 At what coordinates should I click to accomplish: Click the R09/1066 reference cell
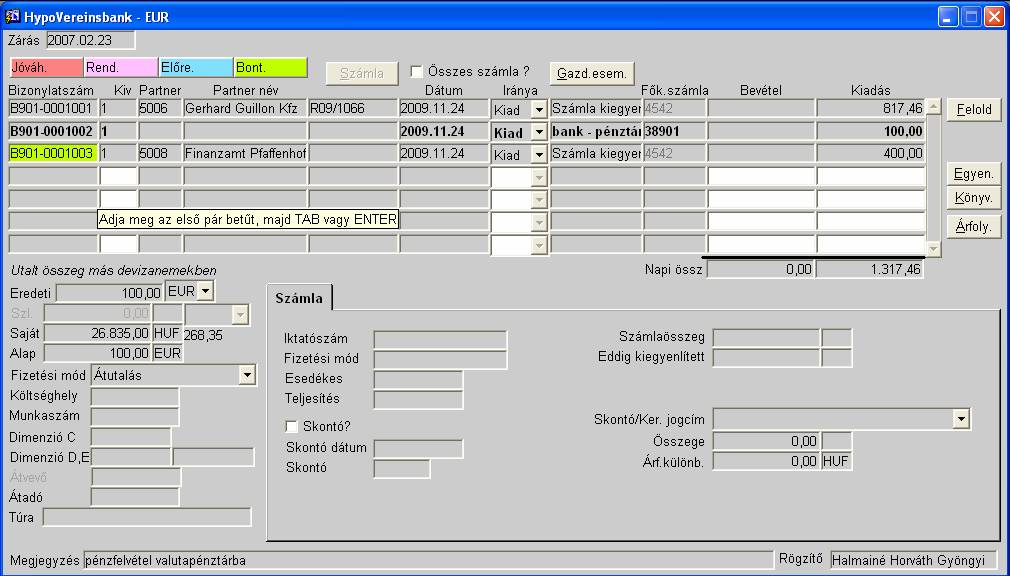pyautogui.click(x=353, y=108)
